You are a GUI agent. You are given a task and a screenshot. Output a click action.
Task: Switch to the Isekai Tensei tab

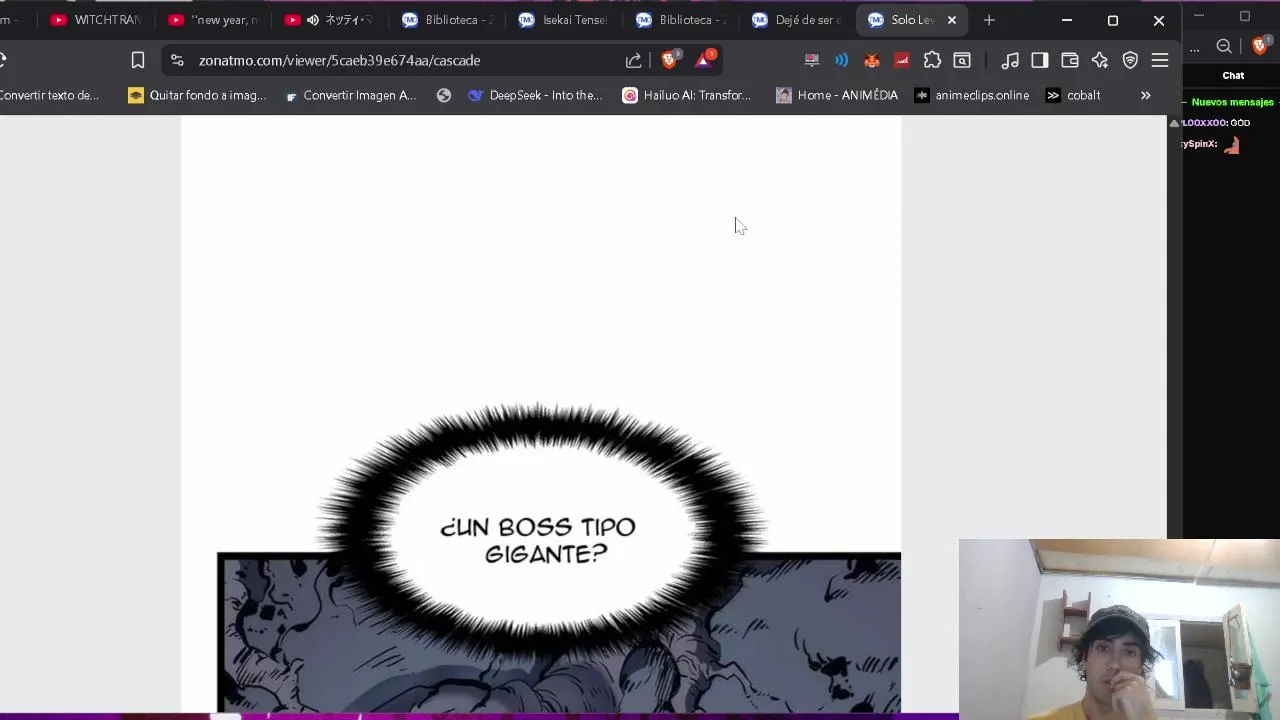563,20
